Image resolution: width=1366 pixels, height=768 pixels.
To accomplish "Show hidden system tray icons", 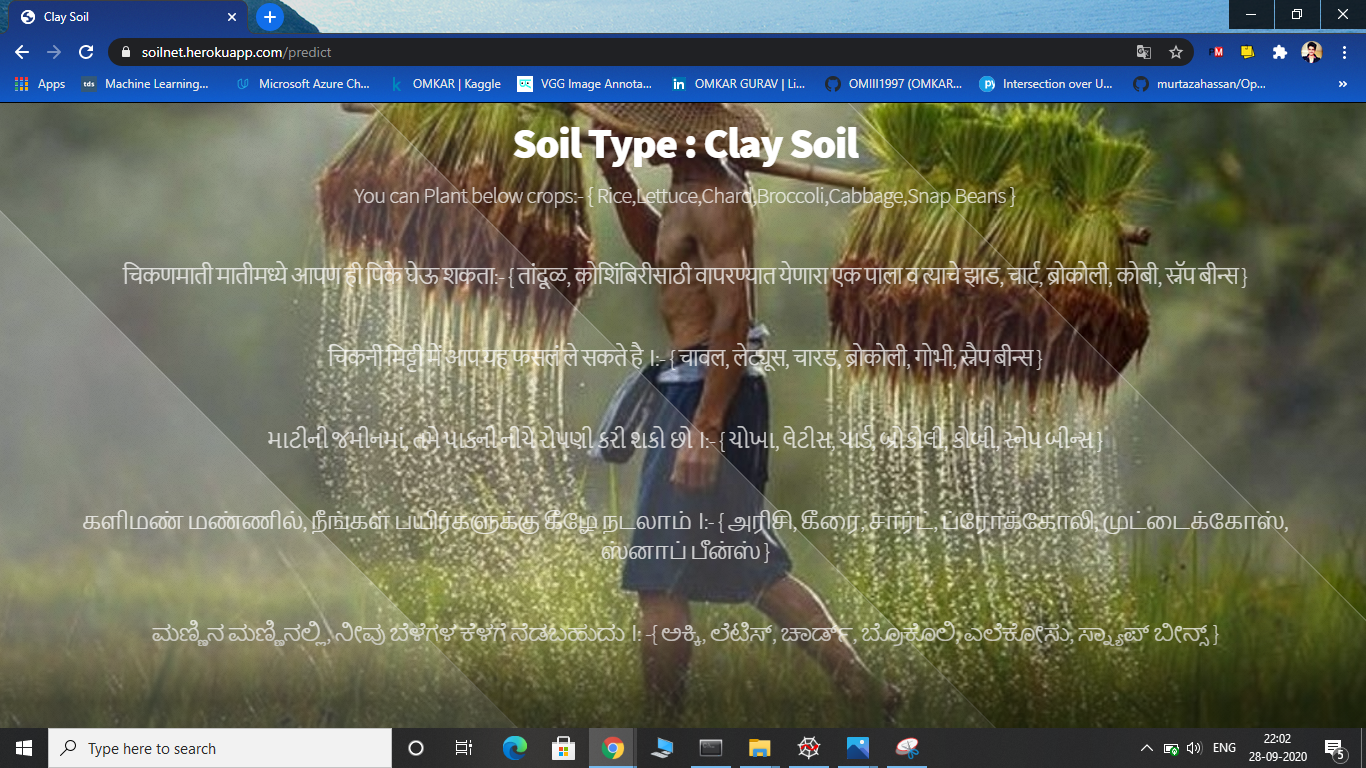I will tap(1146, 748).
